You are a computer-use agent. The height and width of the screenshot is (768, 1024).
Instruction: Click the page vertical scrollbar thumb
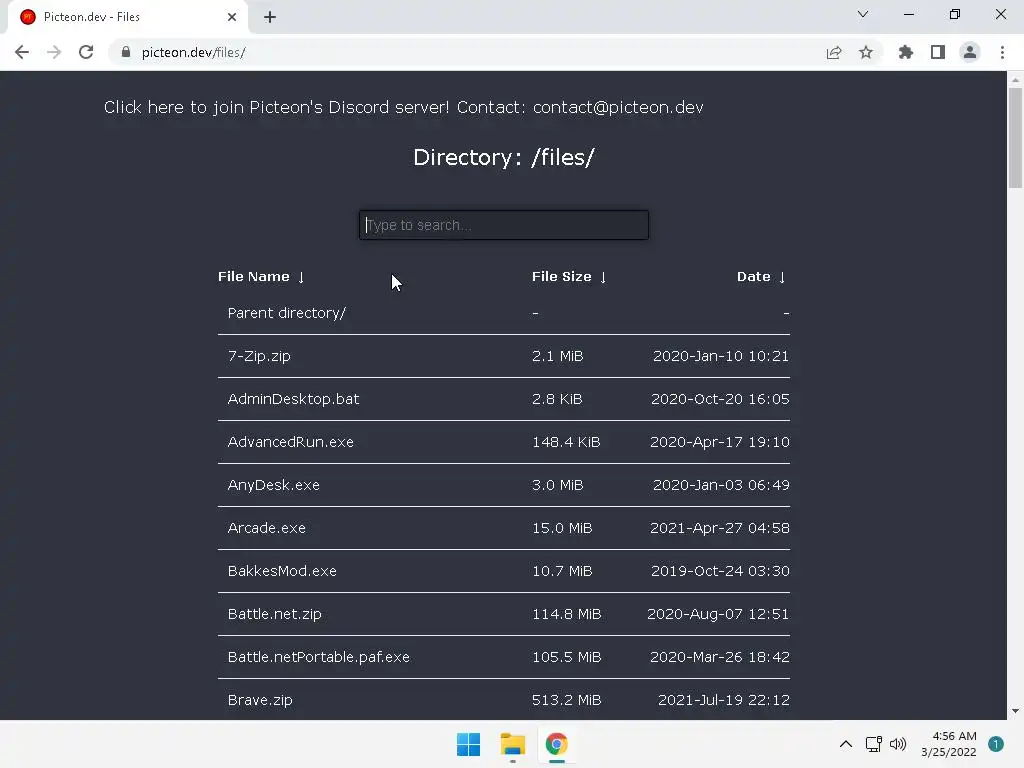tap(1015, 138)
